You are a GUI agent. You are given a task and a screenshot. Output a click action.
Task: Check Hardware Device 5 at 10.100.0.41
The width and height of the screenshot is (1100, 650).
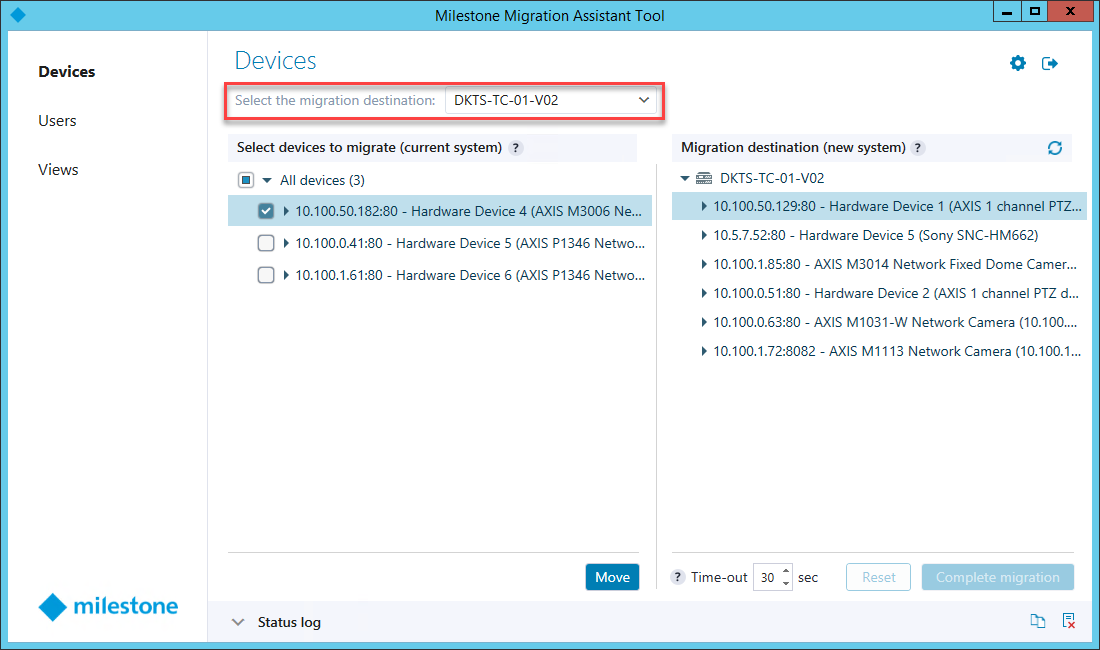pos(266,243)
